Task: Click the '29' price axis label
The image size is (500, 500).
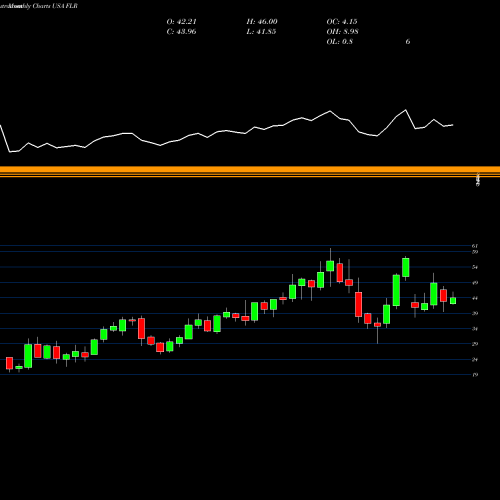Action: 475,344
